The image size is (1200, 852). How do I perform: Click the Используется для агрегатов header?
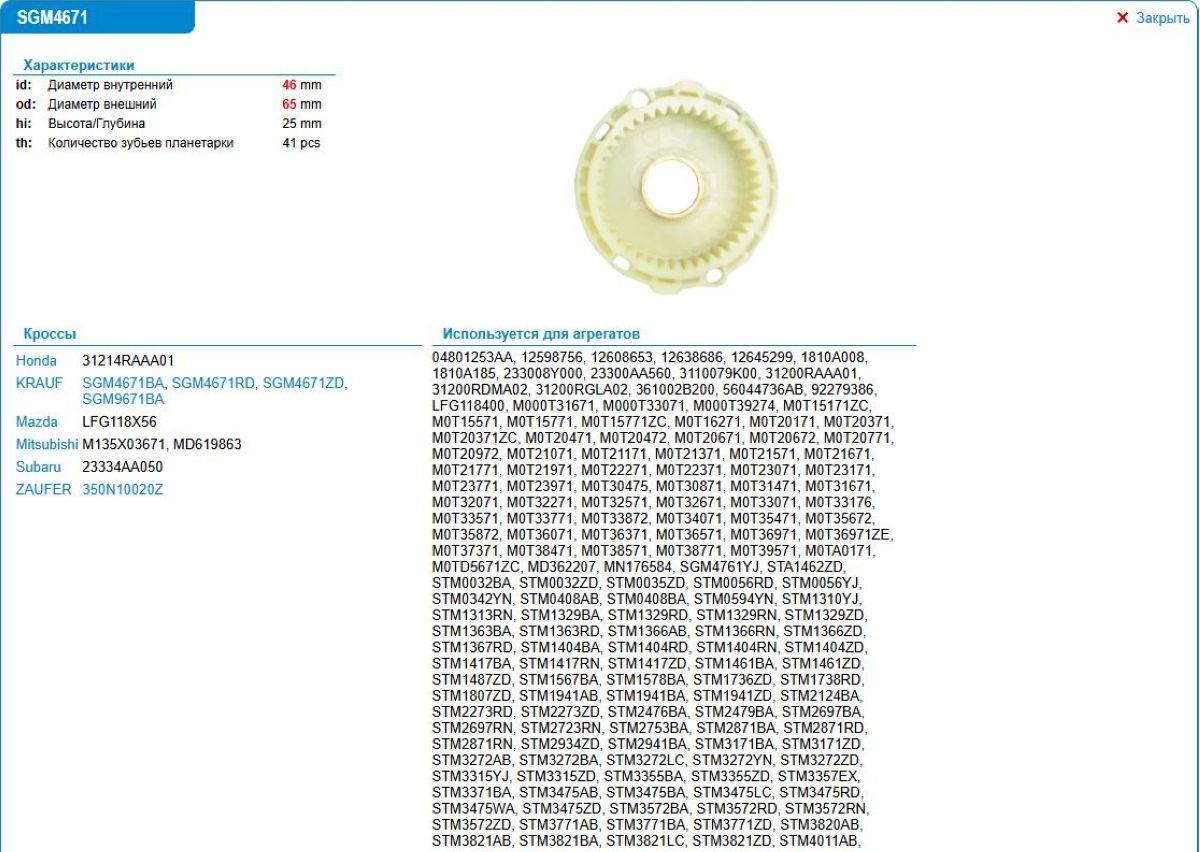[x=541, y=334]
